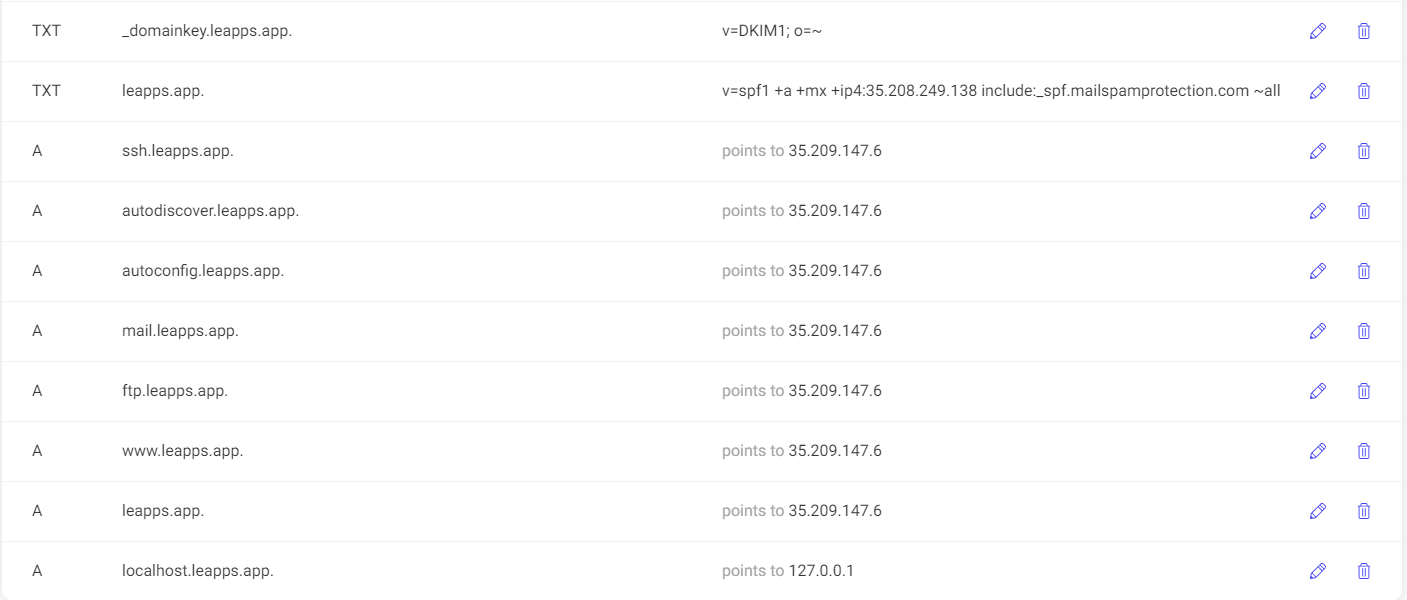
Task: Delete the www.leapps.app A record
Action: tap(1363, 451)
